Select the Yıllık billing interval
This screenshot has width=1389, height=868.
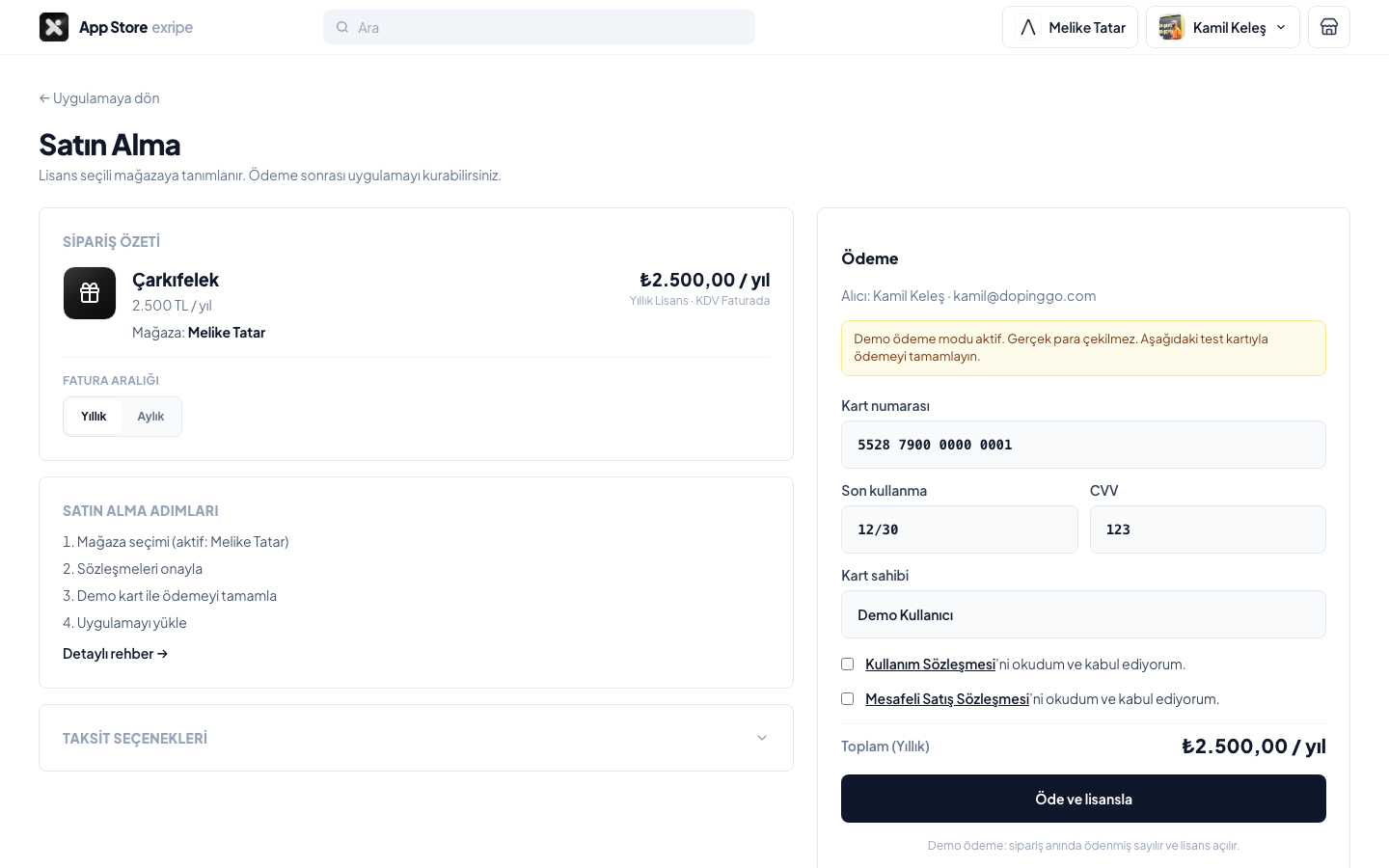pyautogui.click(x=94, y=417)
